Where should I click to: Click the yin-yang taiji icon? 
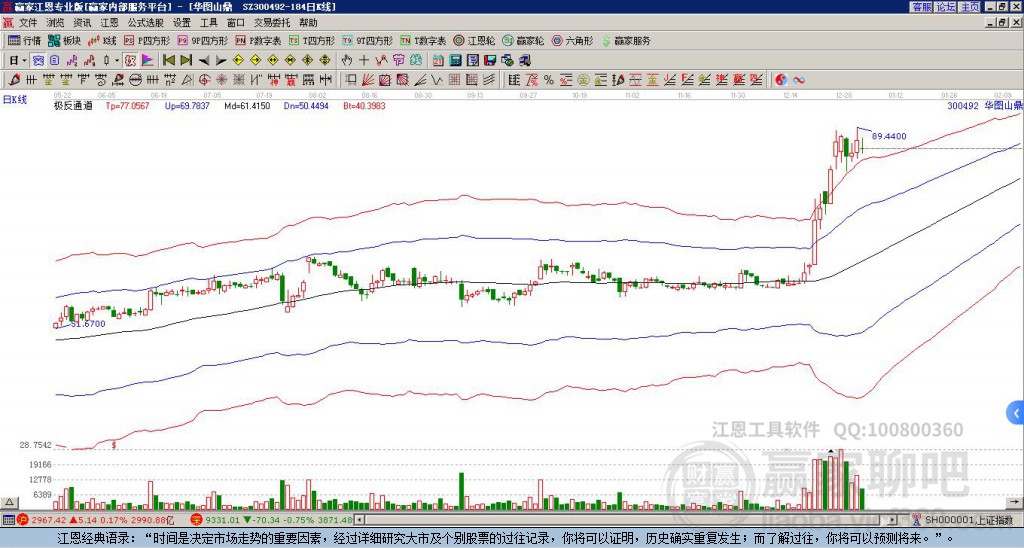(781, 80)
